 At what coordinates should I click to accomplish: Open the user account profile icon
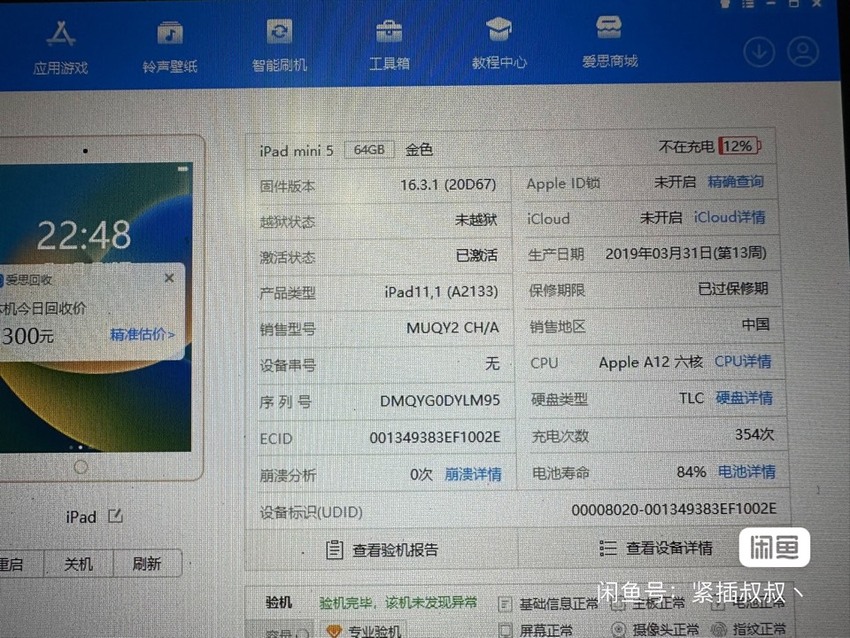pos(803,51)
